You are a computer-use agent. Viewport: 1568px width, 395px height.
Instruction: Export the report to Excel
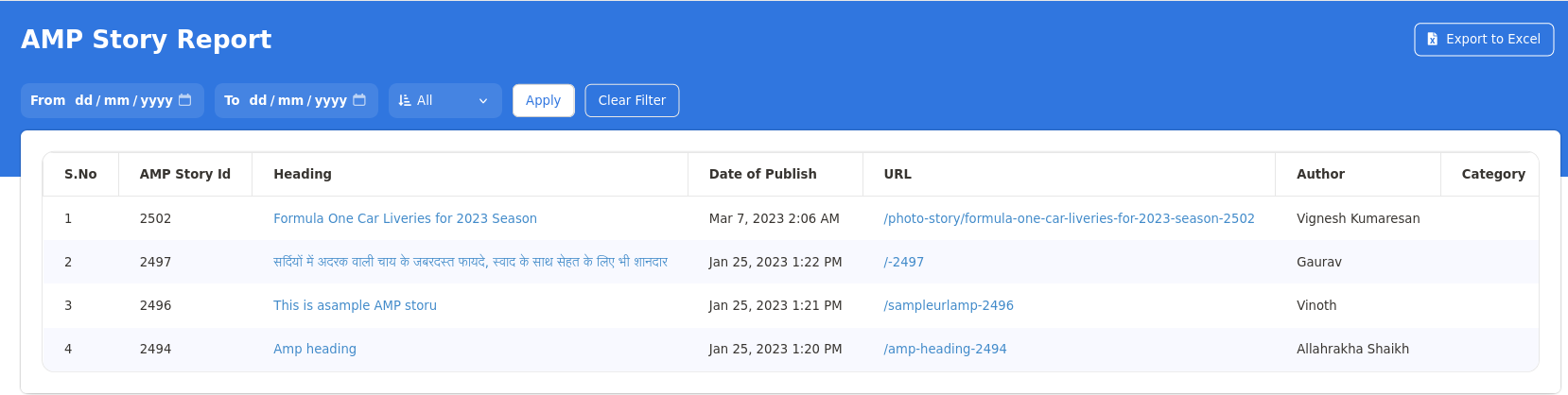click(x=1483, y=40)
